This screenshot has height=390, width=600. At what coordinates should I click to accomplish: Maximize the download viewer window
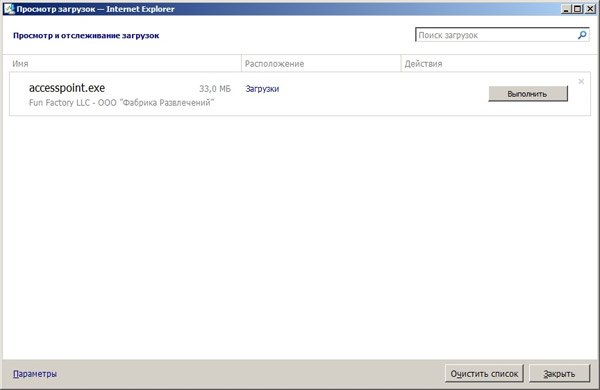pos(578,9)
